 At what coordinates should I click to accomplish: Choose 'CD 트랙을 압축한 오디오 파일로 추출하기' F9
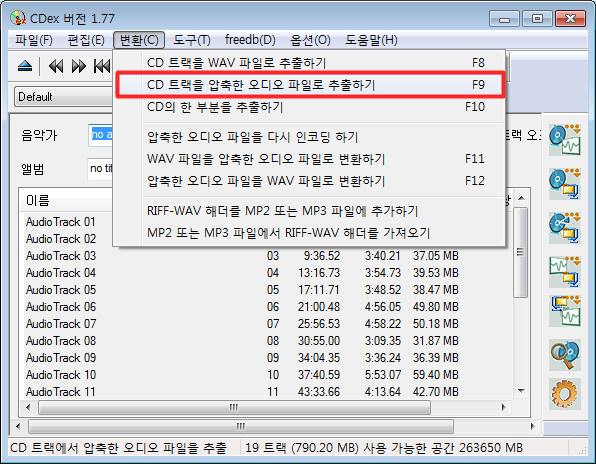click(309, 85)
